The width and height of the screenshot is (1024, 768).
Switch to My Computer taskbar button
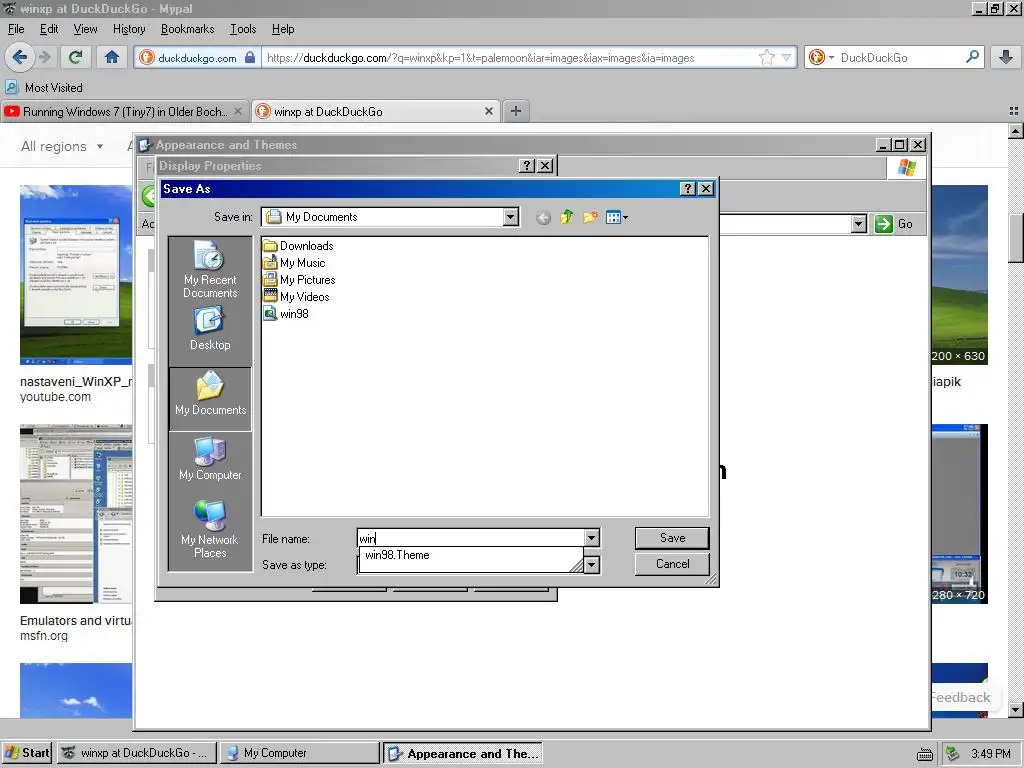click(299, 753)
